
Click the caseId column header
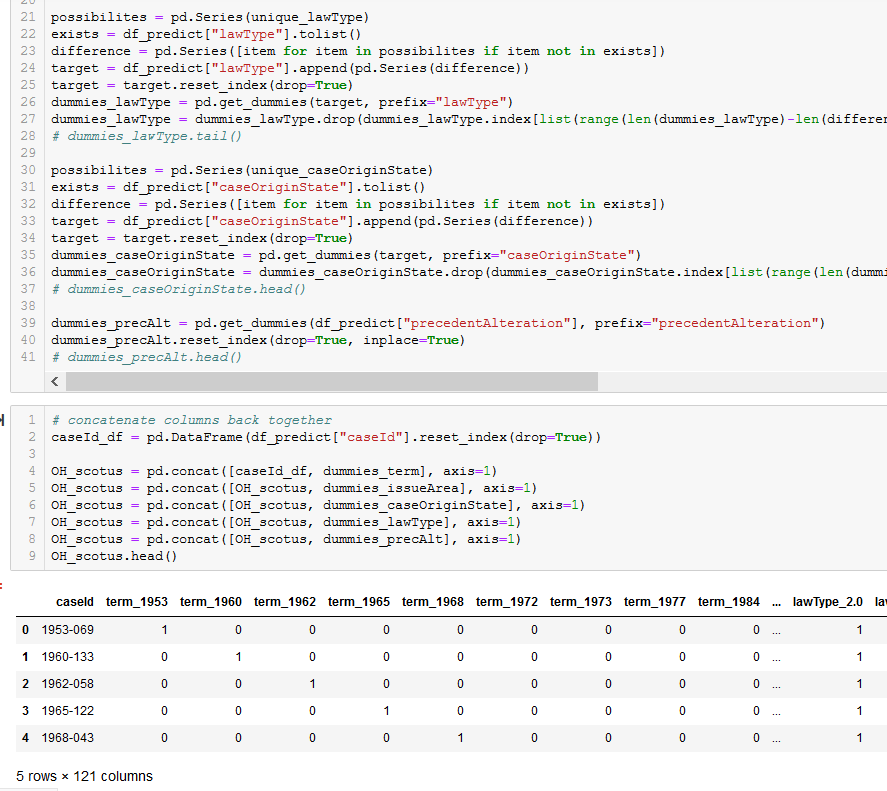click(75, 602)
